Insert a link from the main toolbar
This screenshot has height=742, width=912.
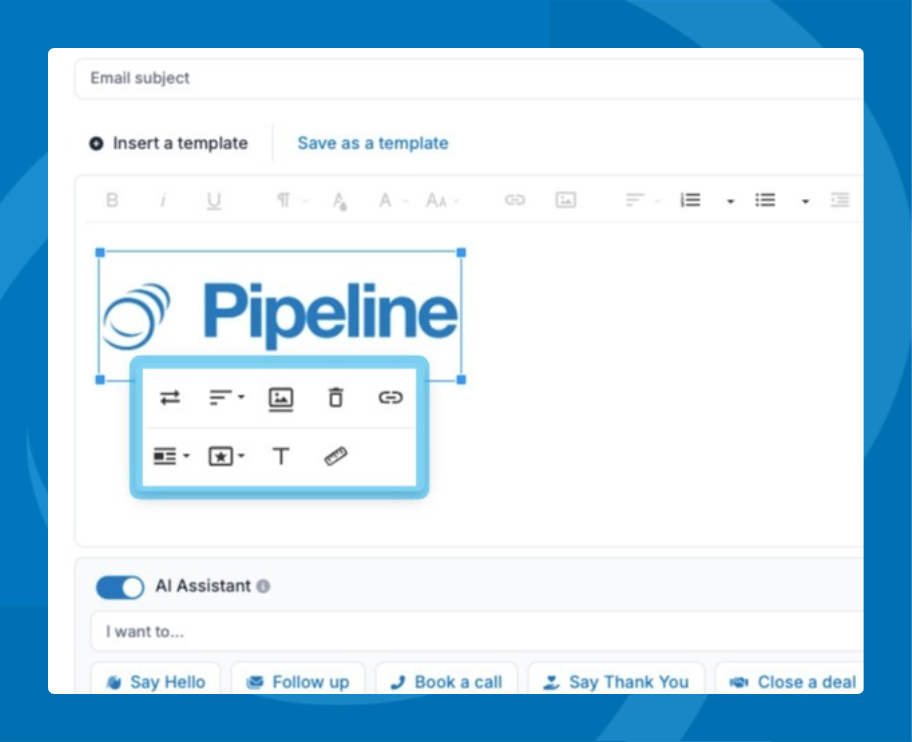(515, 200)
